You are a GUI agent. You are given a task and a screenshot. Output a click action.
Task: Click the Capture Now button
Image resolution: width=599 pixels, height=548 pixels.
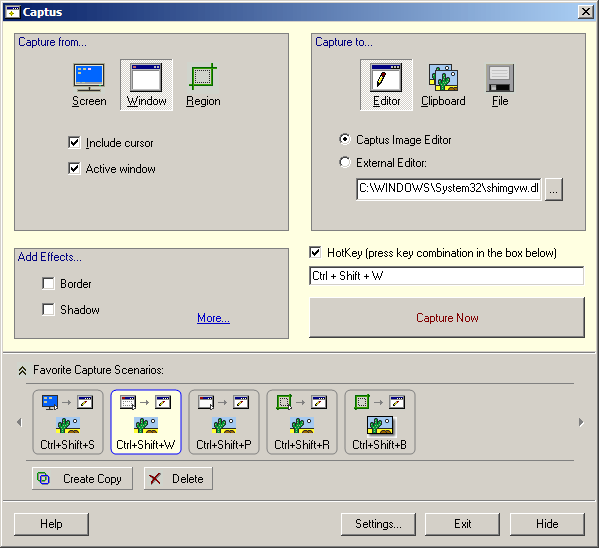coord(447,318)
